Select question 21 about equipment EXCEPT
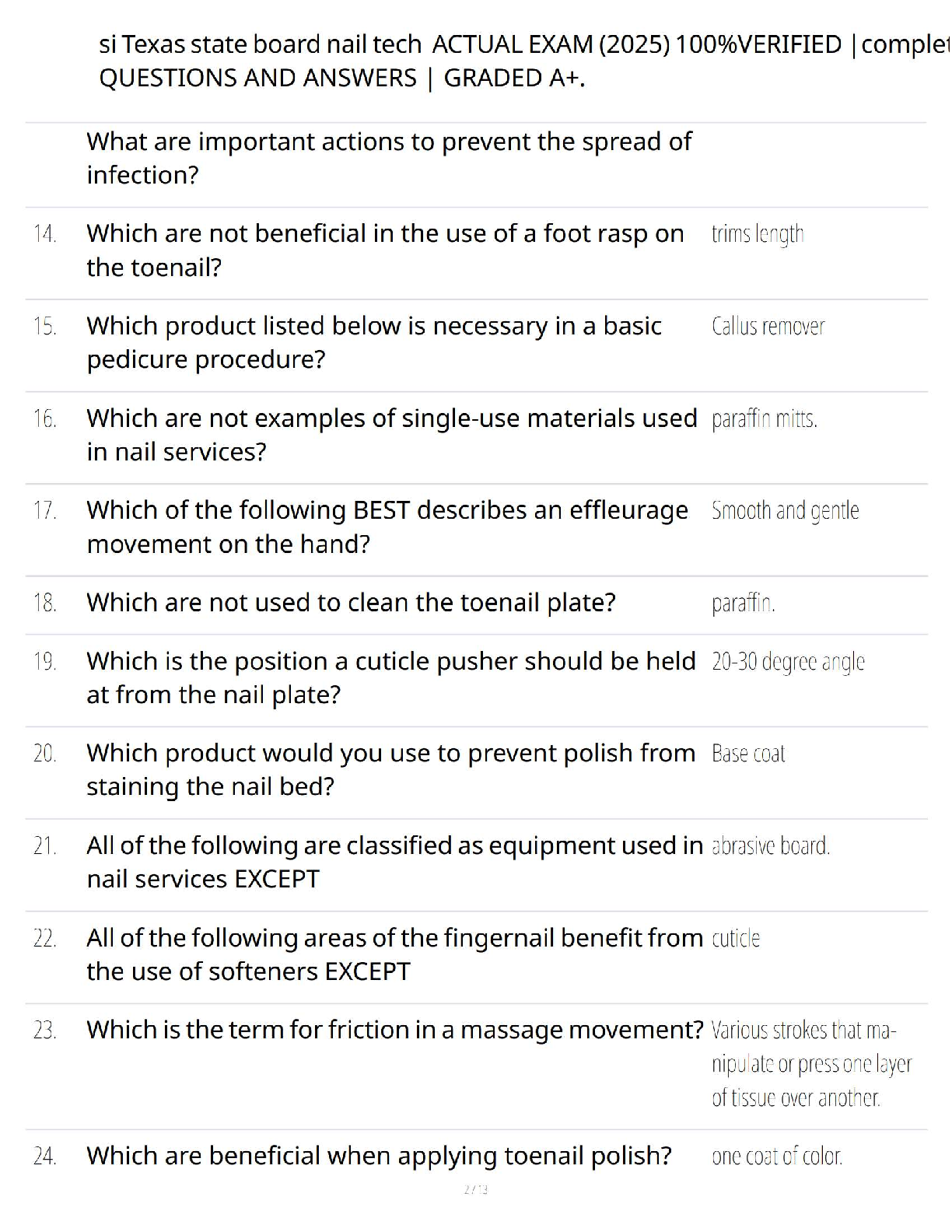 [x=395, y=862]
